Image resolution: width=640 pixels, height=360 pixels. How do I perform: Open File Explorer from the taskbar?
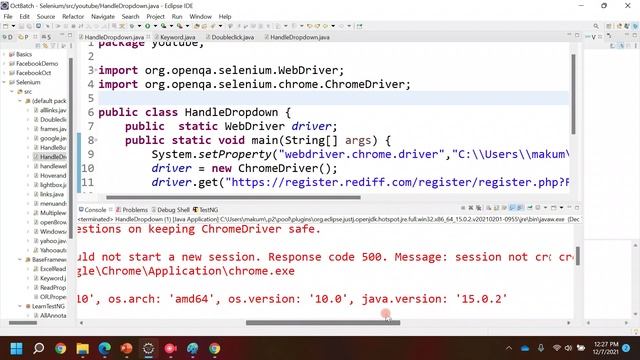82,349
